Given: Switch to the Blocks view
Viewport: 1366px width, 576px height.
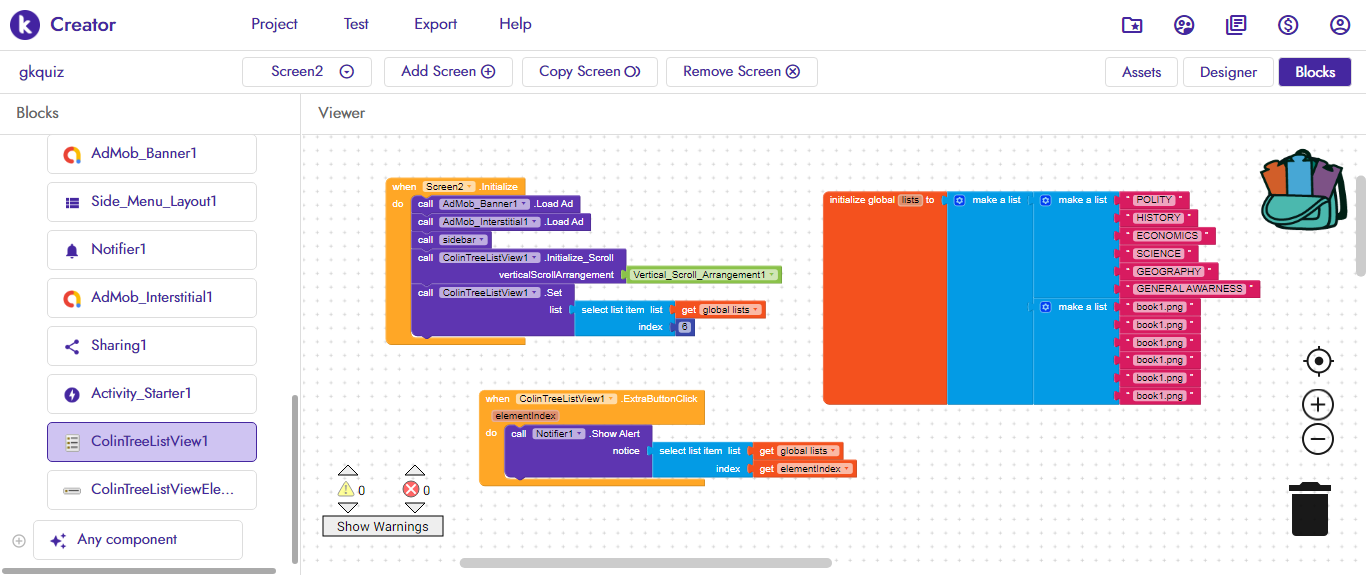Looking at the screenshot, I should [1315, 72].
